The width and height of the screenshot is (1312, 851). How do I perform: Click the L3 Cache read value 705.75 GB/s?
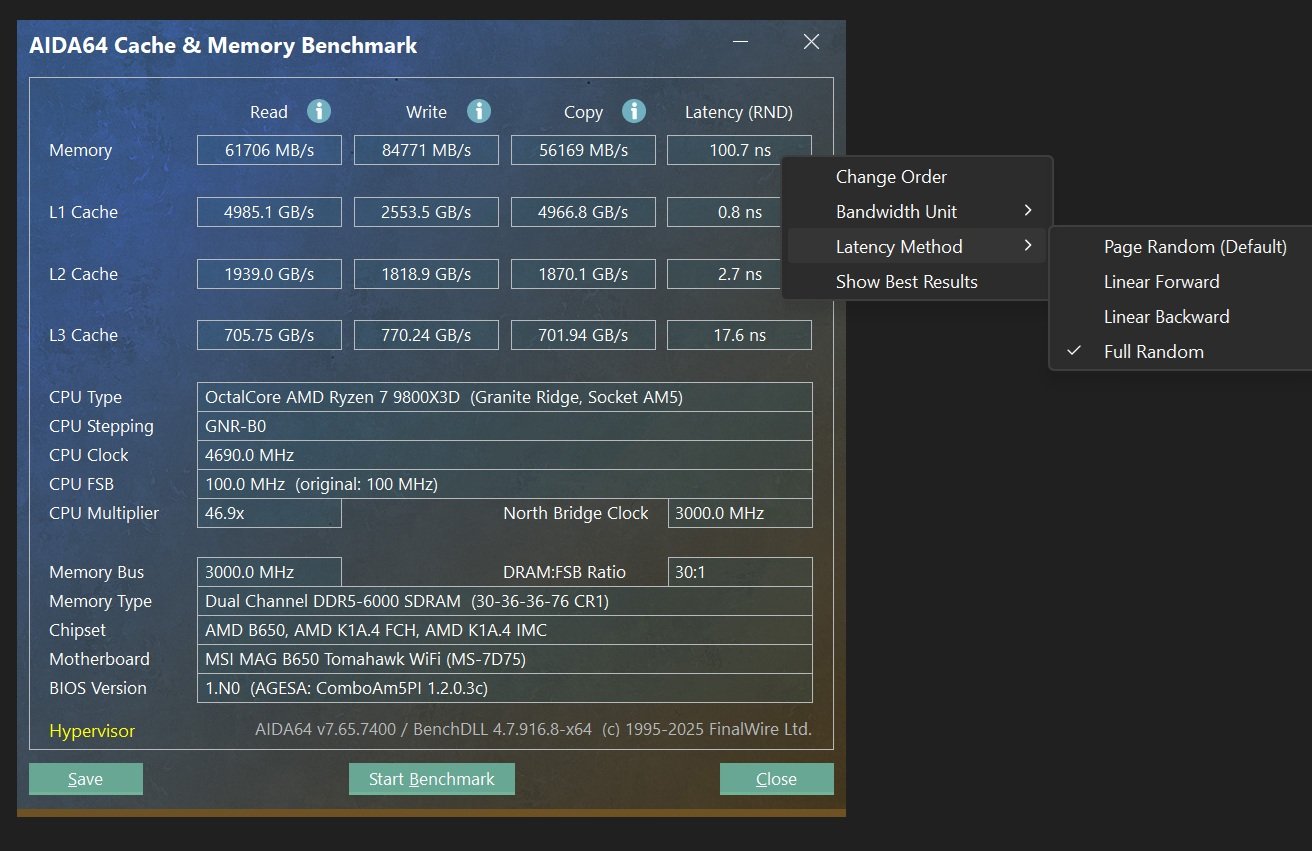coord(269,335)
